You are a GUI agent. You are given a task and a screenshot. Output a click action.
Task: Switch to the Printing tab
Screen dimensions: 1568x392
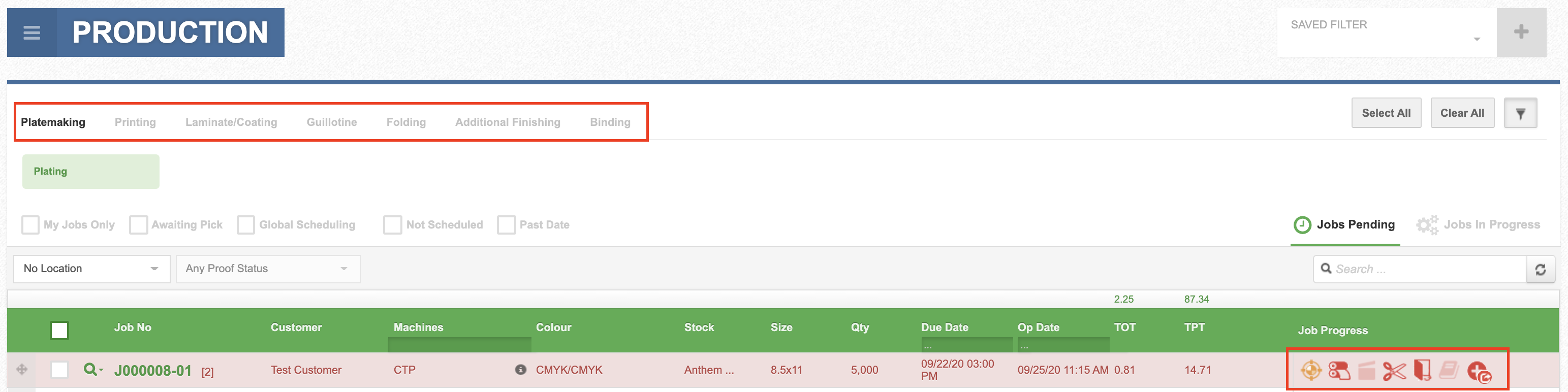point(135,122)
